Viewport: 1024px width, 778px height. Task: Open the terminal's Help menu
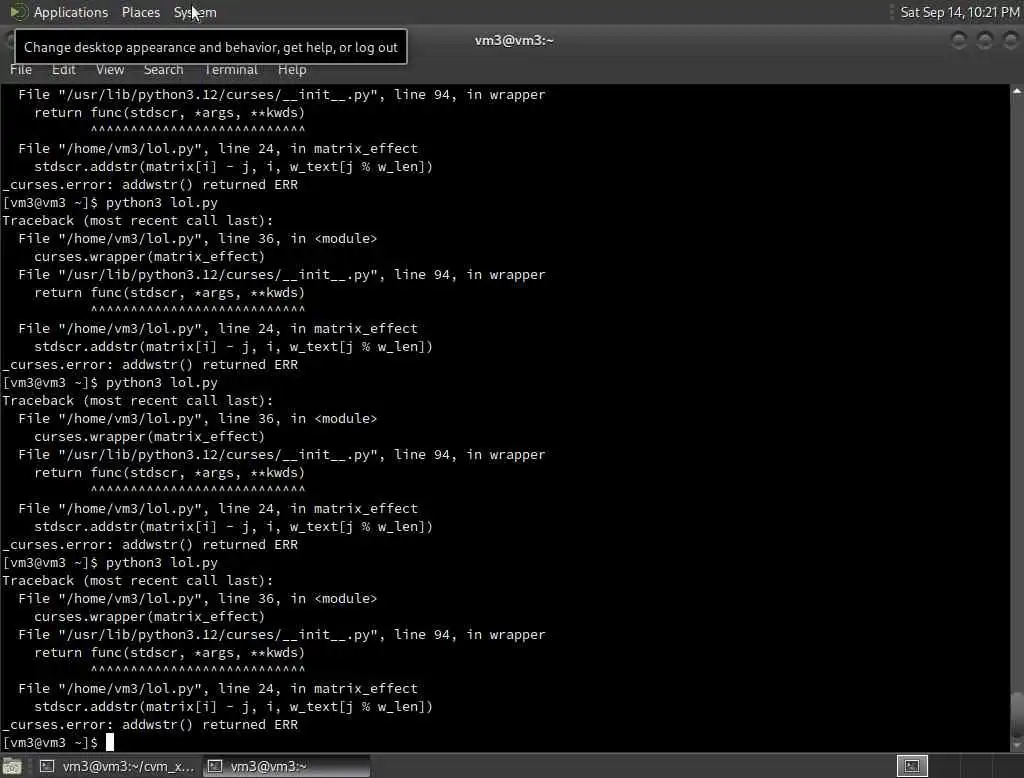coord(292,70)
